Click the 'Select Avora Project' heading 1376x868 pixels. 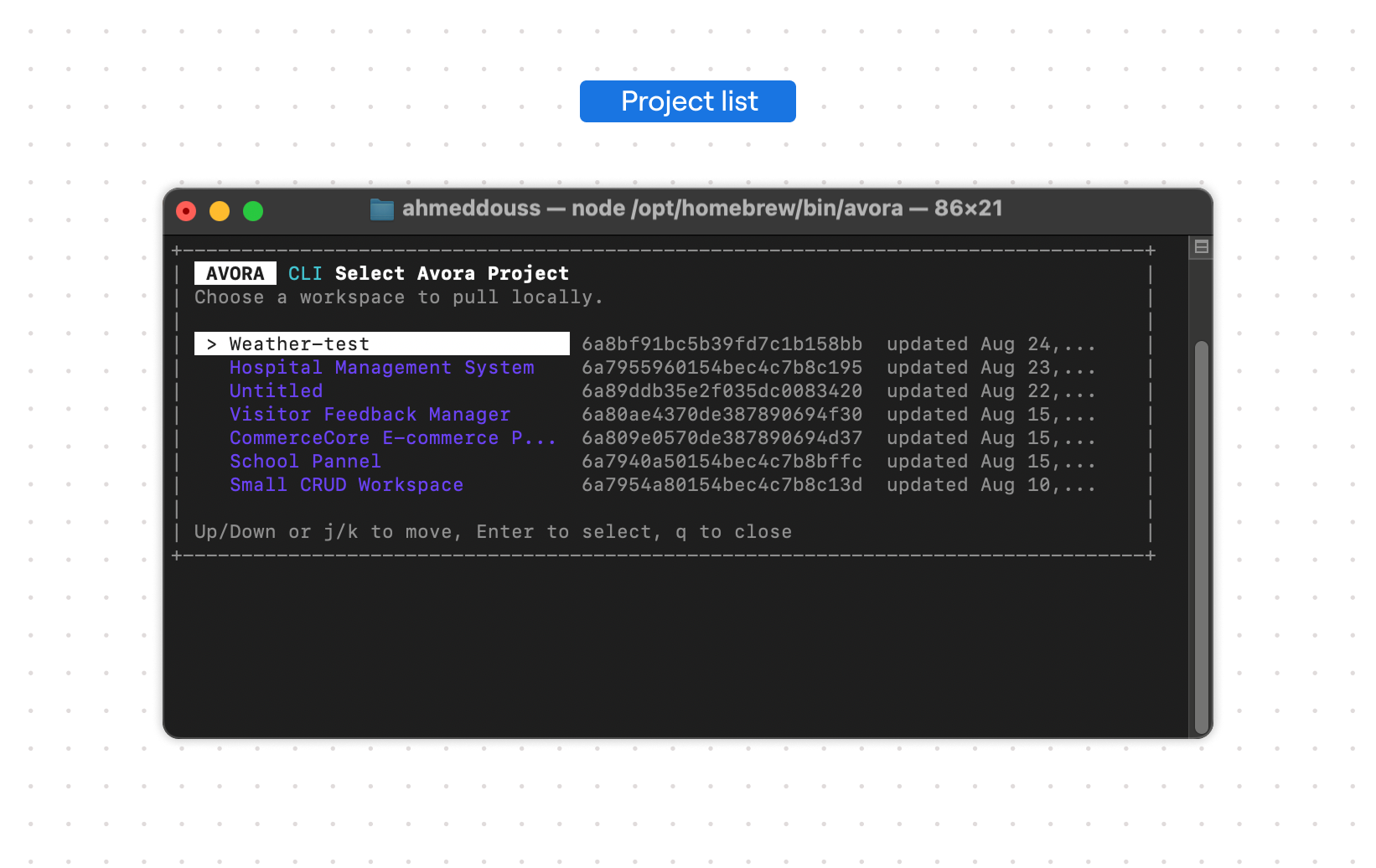(452, 274)
